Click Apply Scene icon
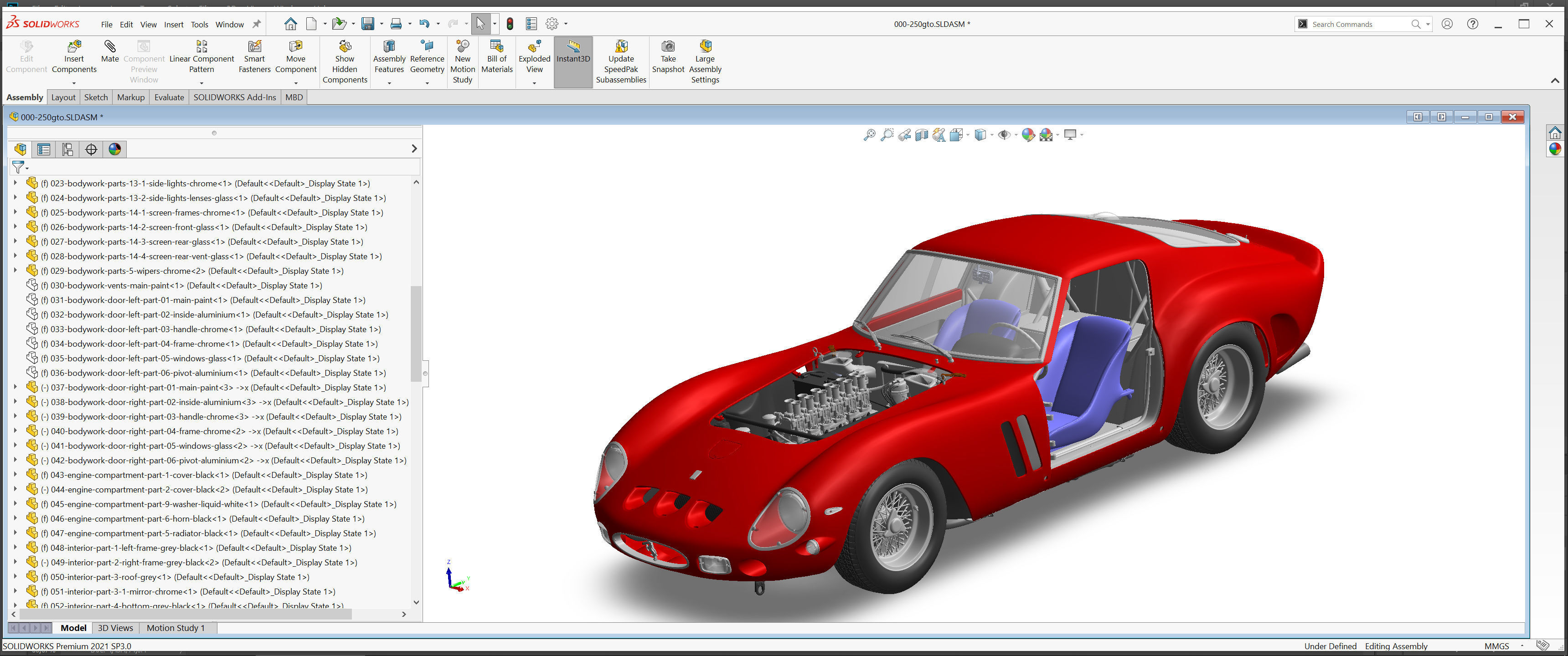The width and height of the screenshot is (1568, 656). coord(1046,134)
